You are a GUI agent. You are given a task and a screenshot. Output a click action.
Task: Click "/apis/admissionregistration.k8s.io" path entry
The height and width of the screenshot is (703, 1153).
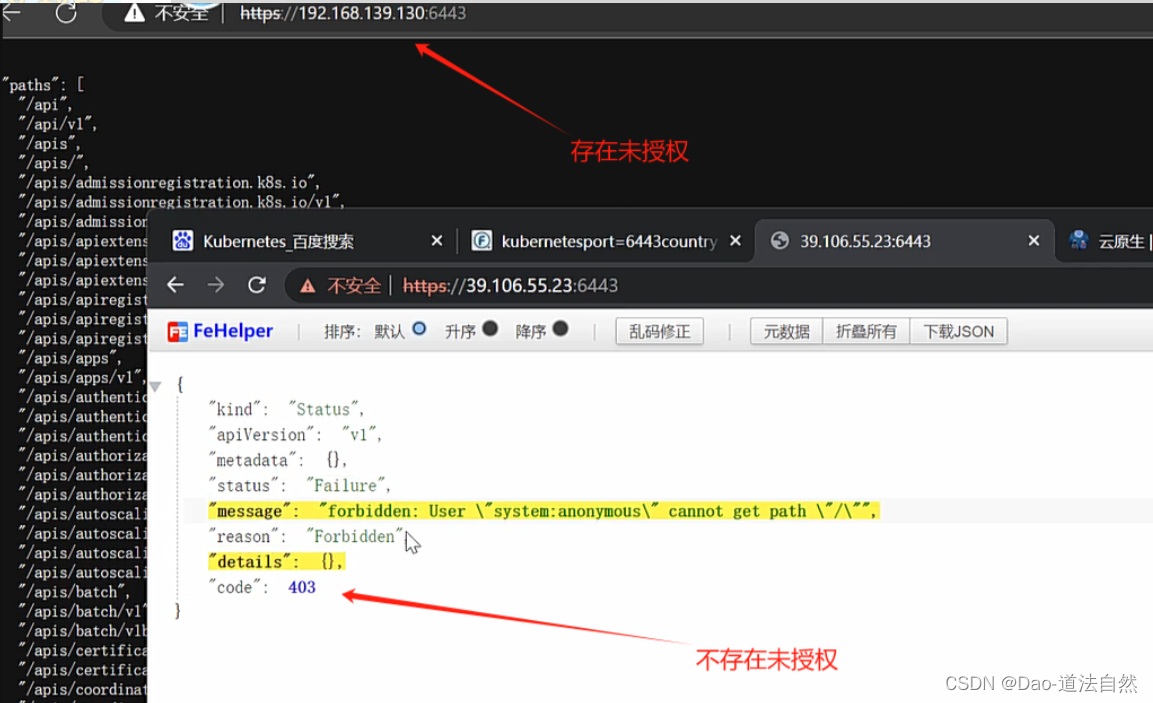pos(169,182)
